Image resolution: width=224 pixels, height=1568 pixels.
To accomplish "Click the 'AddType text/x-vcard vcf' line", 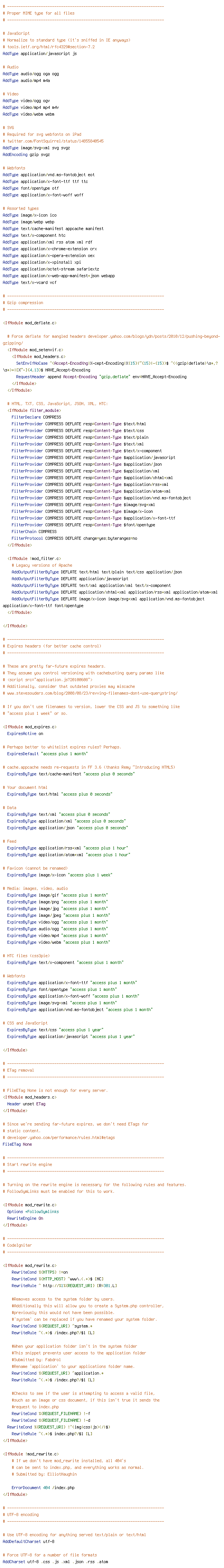I will point(30,282).
